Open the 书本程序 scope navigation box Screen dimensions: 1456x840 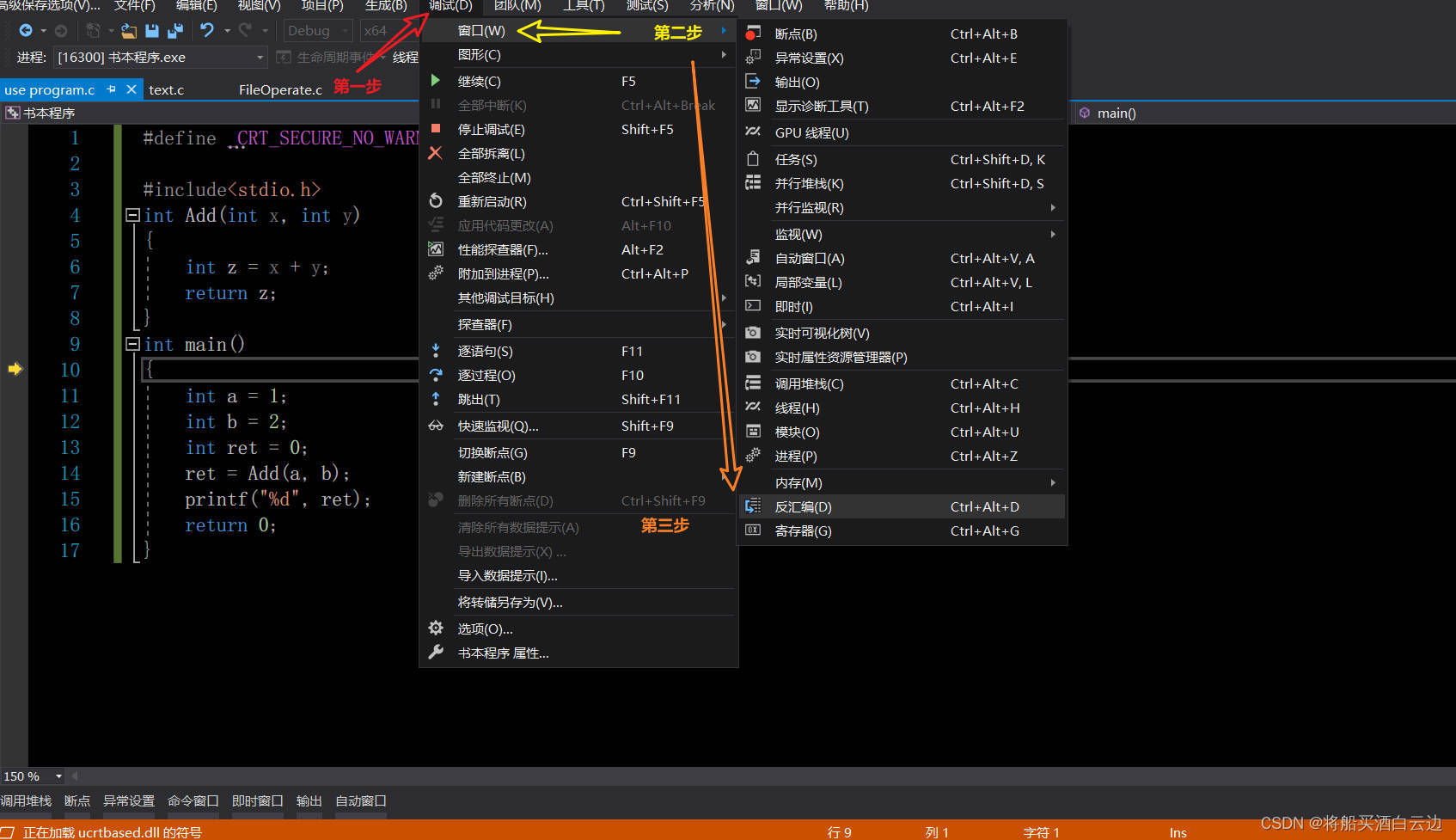pyautogui.click(x=211, y=113)
